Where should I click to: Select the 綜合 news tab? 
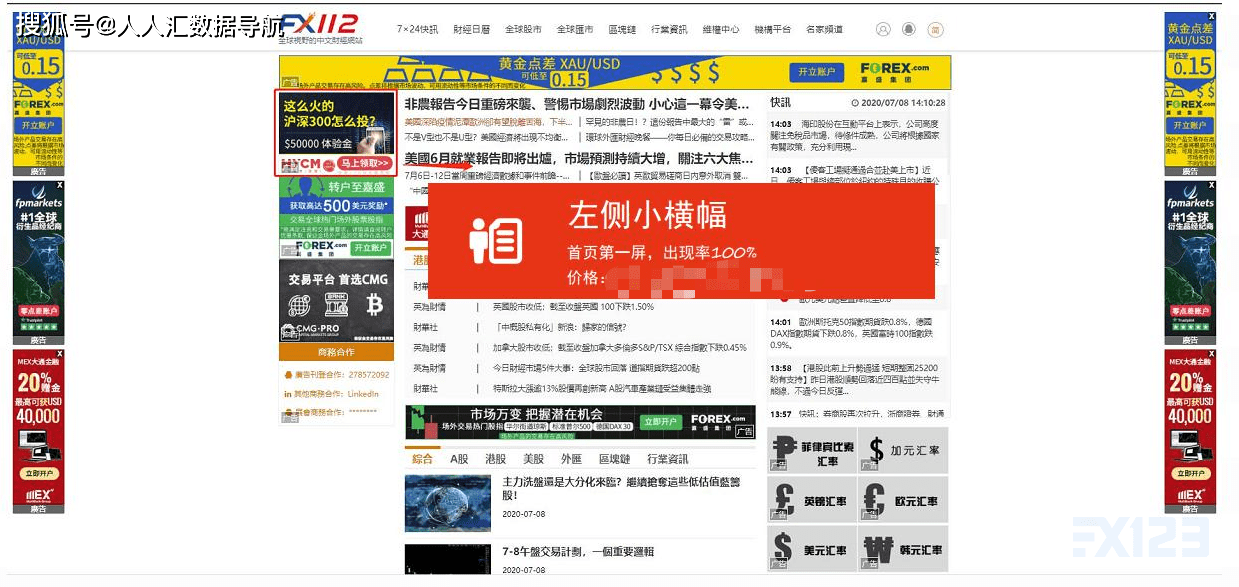(x=423, y=459)
